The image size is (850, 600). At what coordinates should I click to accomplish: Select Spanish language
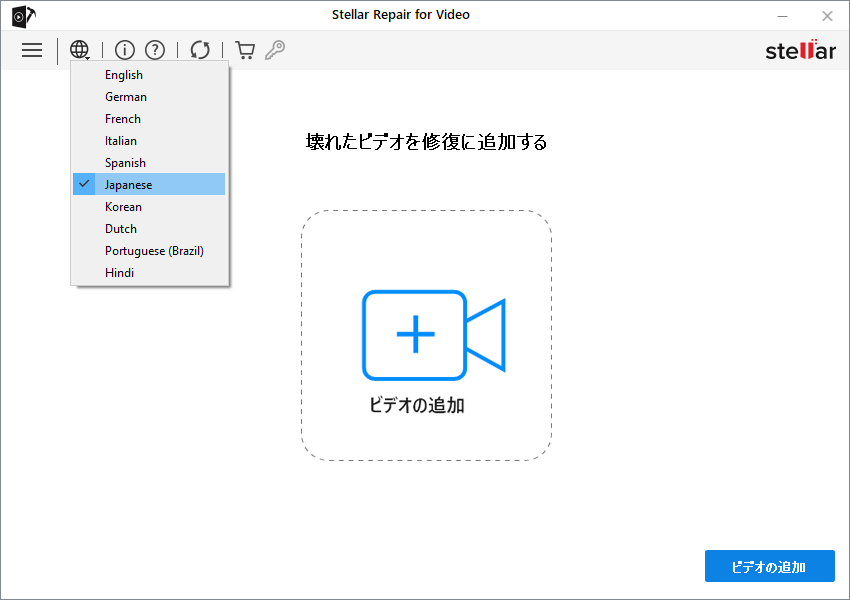tap(149, 163)
